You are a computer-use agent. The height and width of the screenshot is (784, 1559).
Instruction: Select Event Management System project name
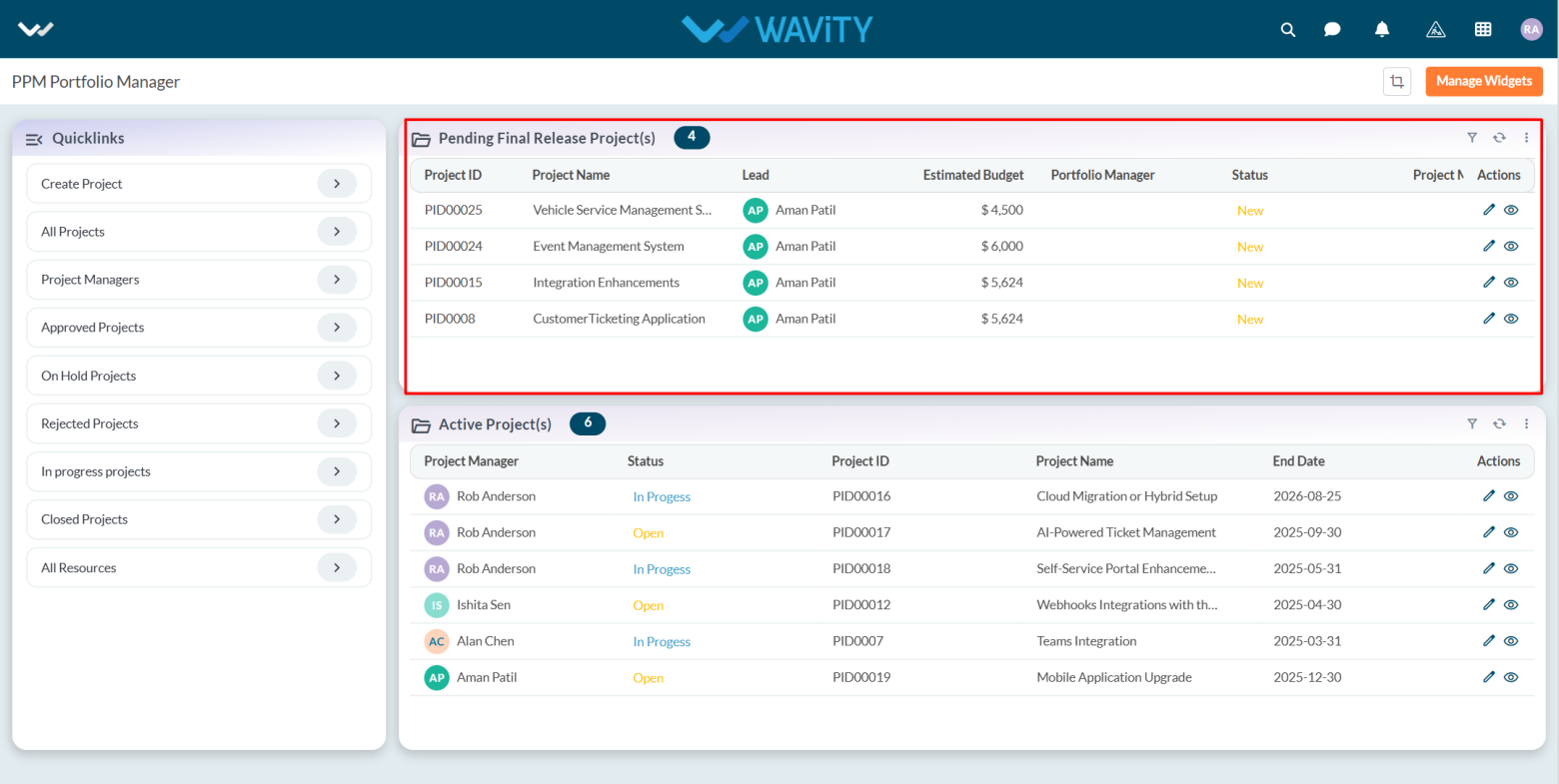[x=609, y=246]
